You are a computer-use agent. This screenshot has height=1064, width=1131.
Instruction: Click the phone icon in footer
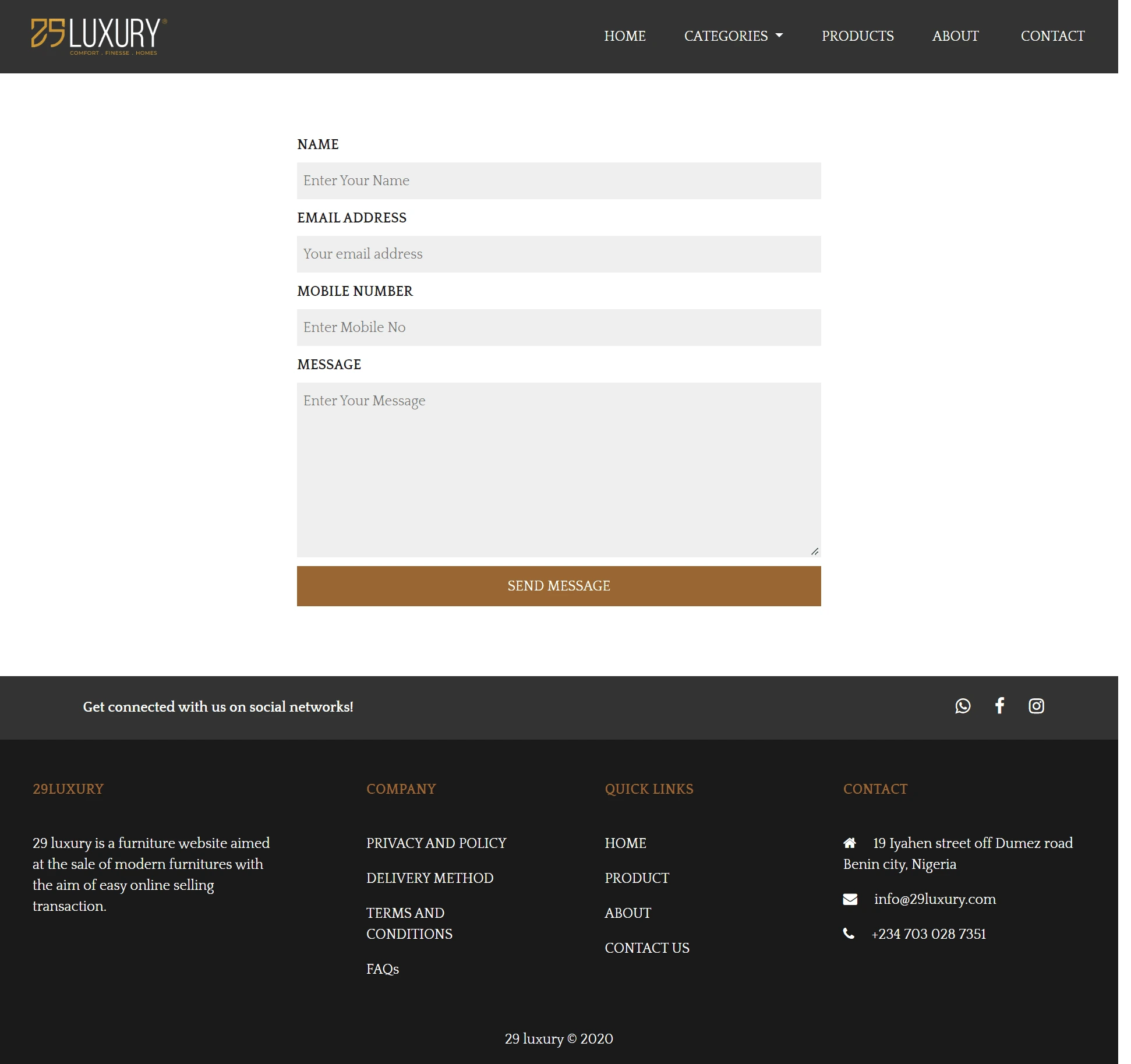tap(849, 934)
